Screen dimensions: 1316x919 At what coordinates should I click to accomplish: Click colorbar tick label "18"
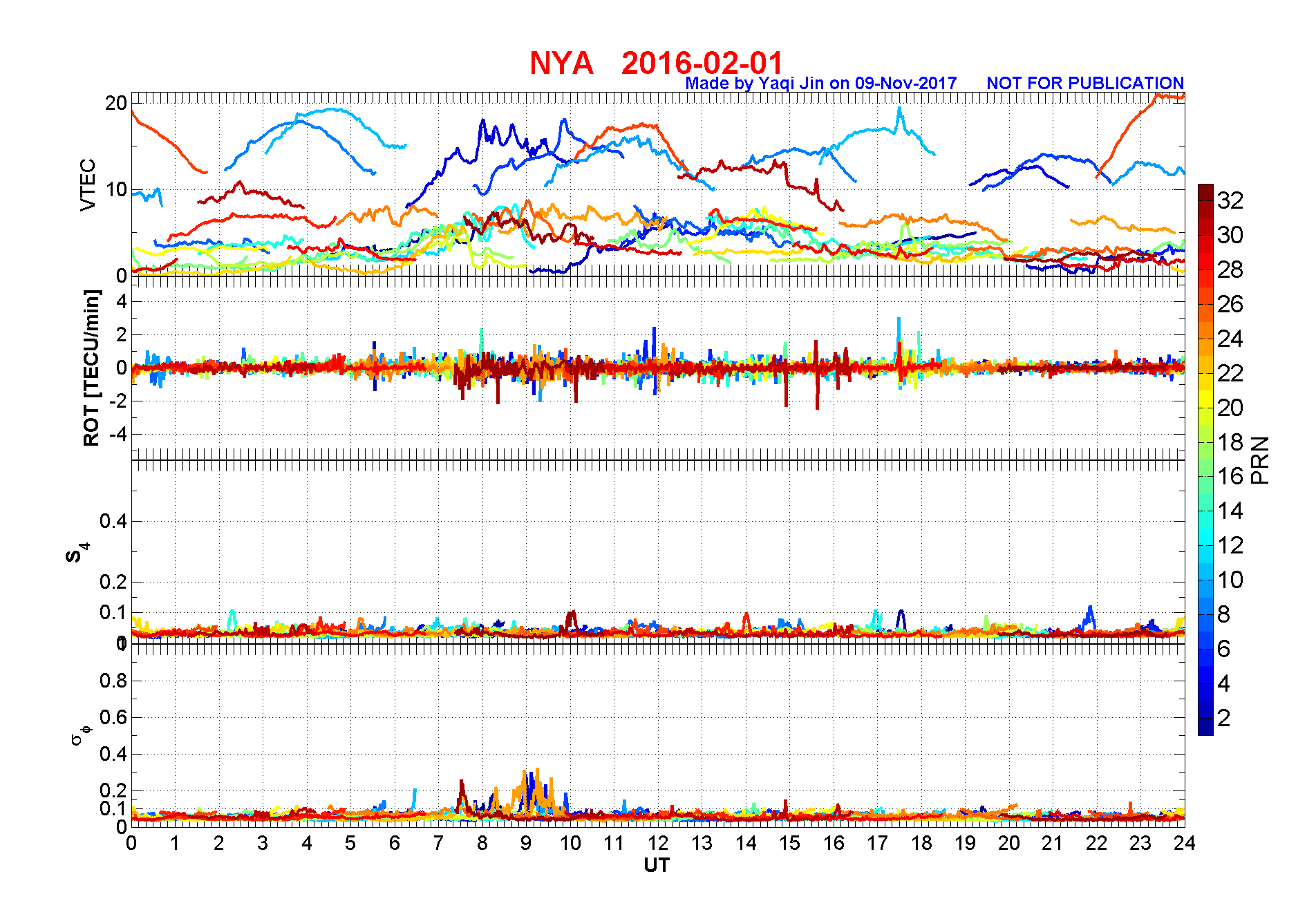[1230, 442]
